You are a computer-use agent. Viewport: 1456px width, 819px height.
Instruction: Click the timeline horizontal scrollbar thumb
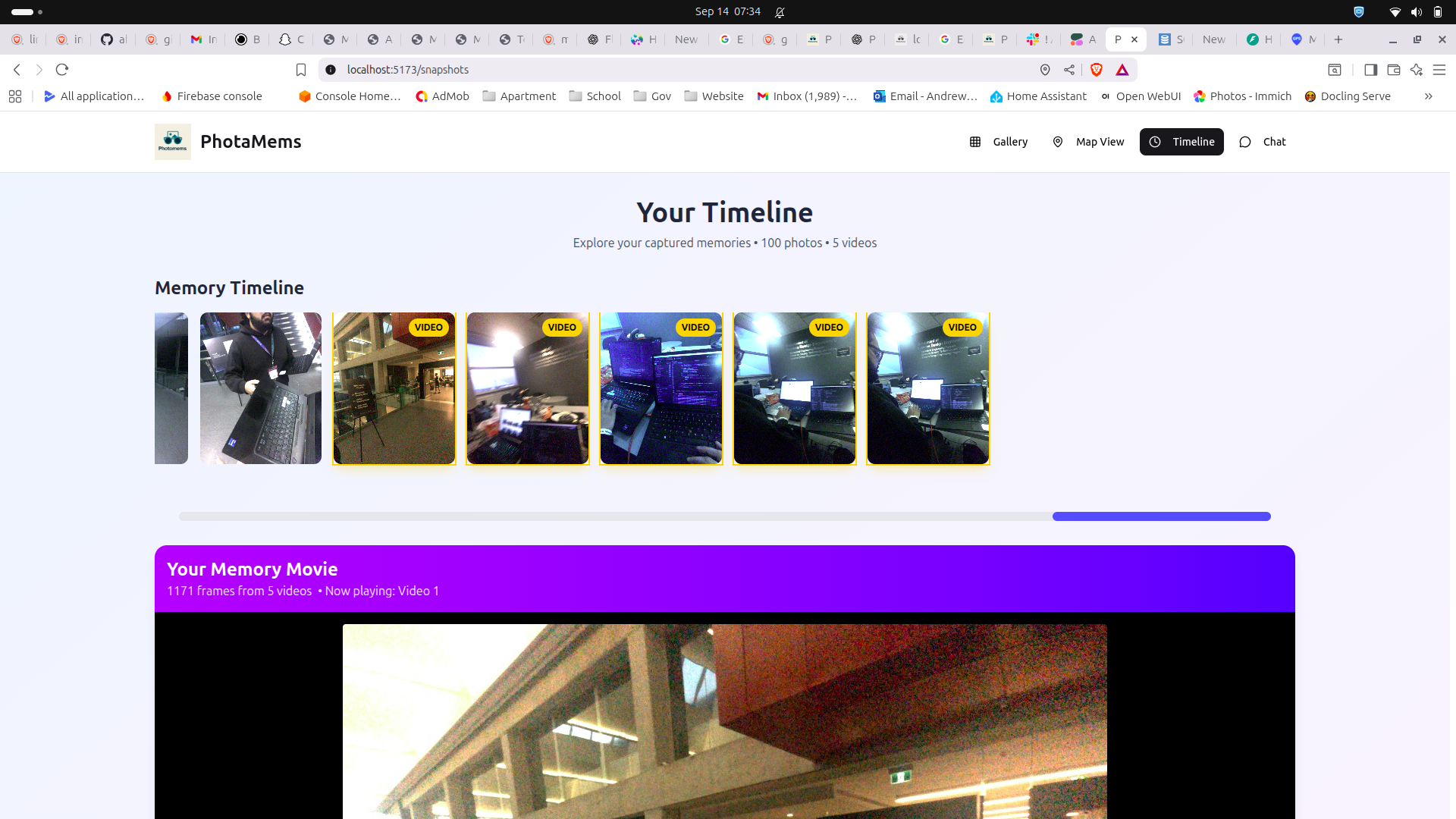1161,516
